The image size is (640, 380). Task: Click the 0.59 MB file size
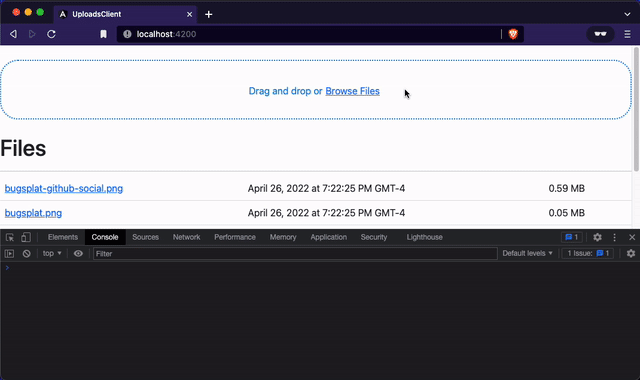point(567,188)
